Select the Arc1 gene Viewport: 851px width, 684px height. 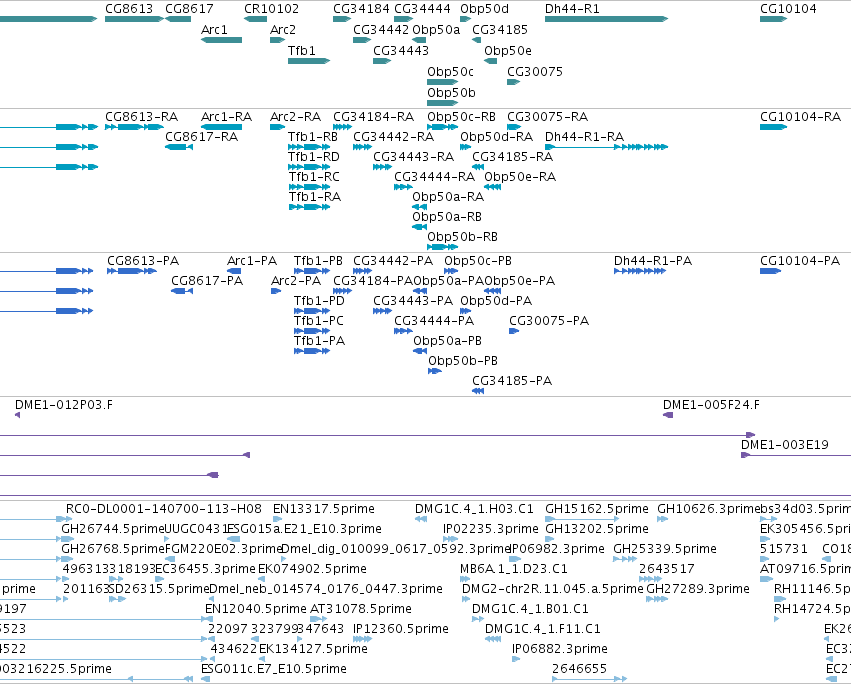pyautogui.click(x=221, y=40)
